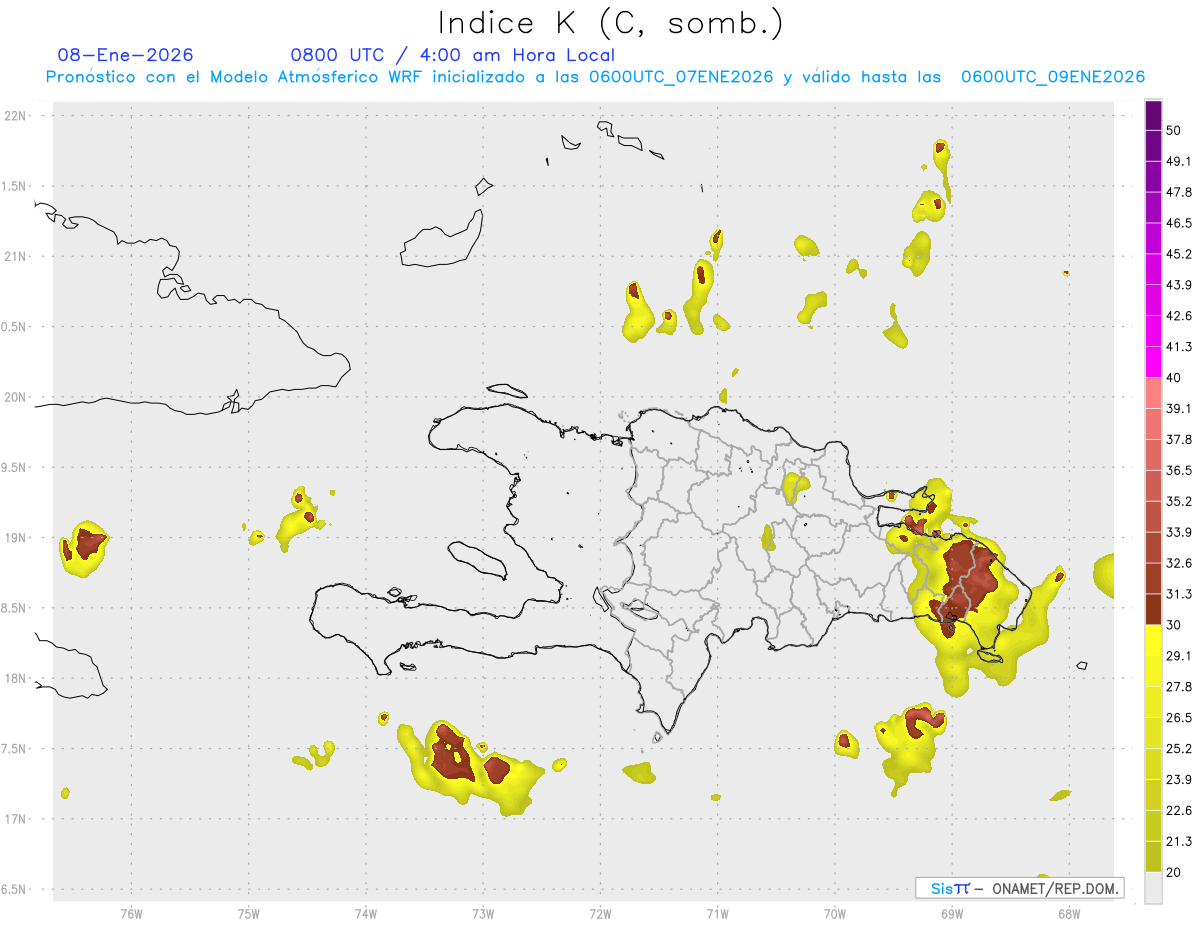Pick the grey colorbar segment below 20
The height and width of the screenshot is (927, 1200).
(1153, 887)
